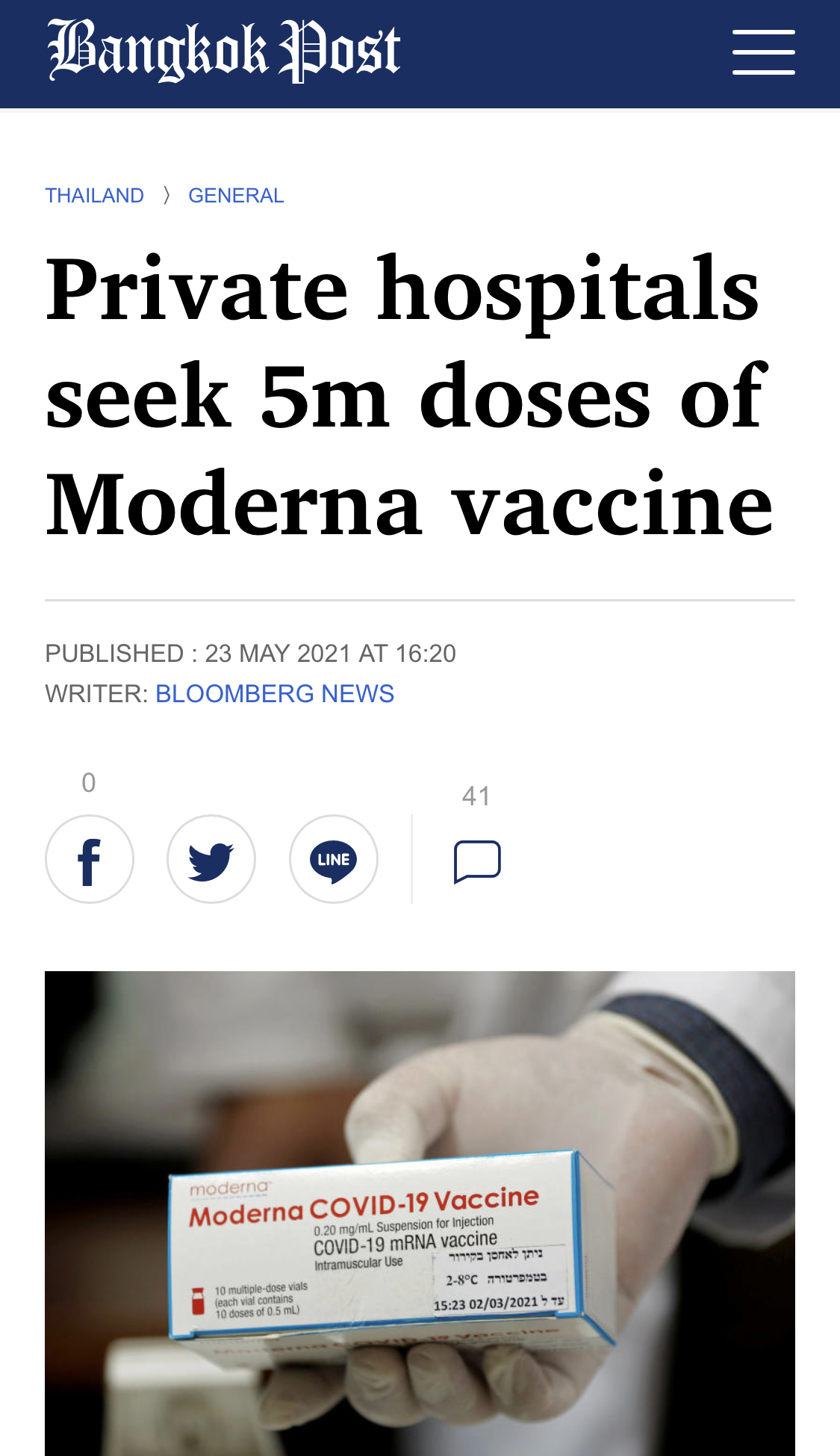Click the breadcrumb chevron after Thailand
Image resolution: width=840 pixels, height=1456 pixels.
tap(167, 196)
